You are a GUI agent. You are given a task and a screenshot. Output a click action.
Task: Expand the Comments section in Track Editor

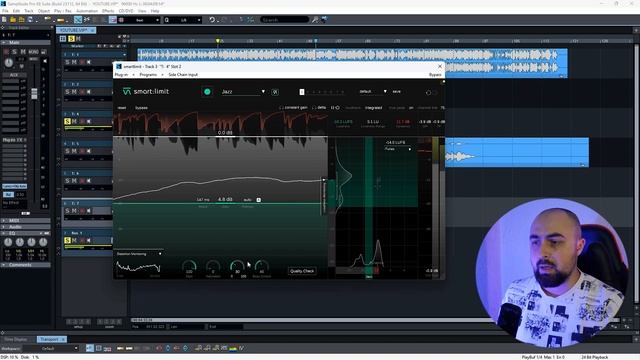[x=4, y=265]
